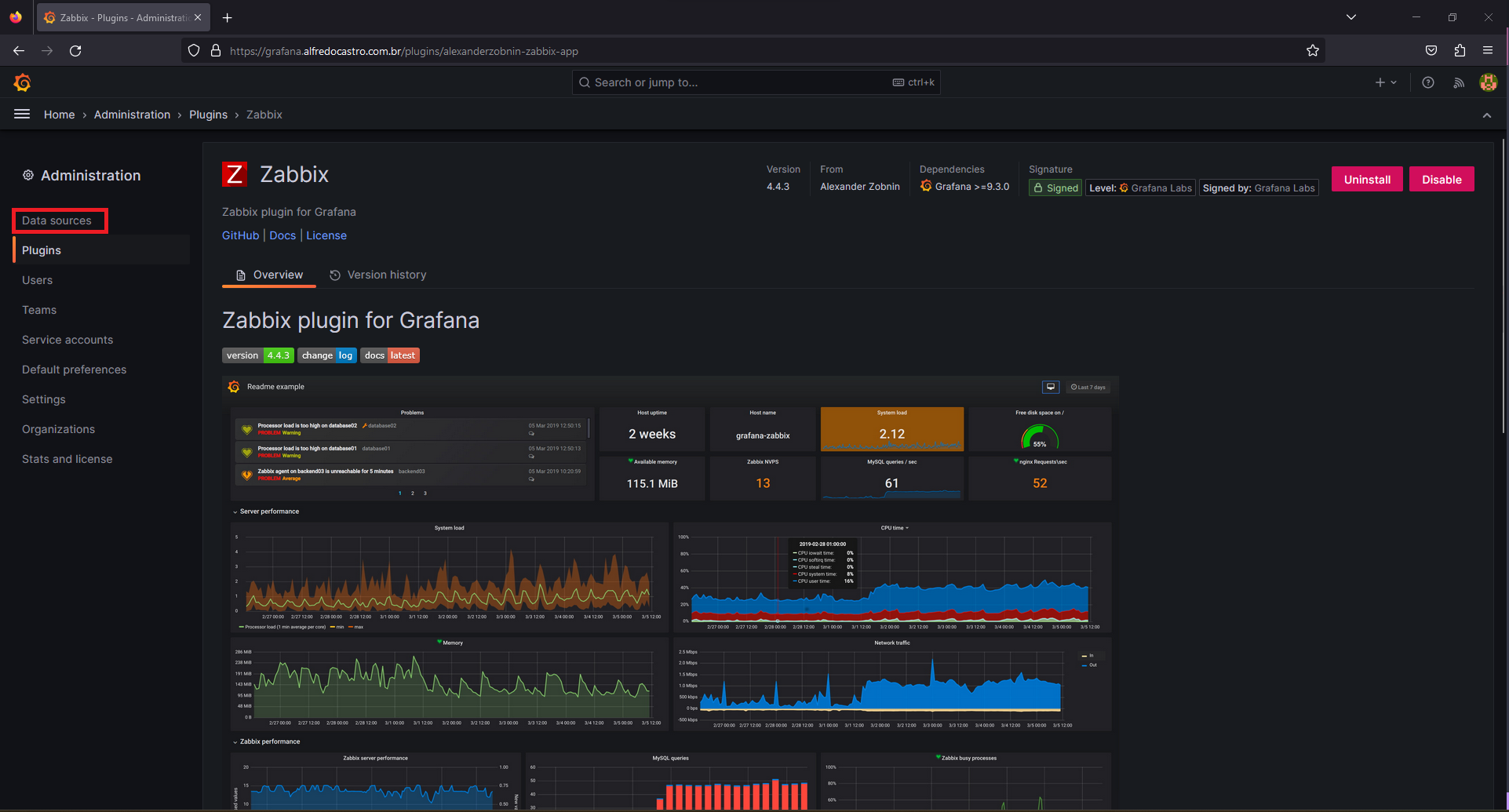Click the Uninstall button
The width and height of the screenshot is (1509, 812).
(1367, 179)
